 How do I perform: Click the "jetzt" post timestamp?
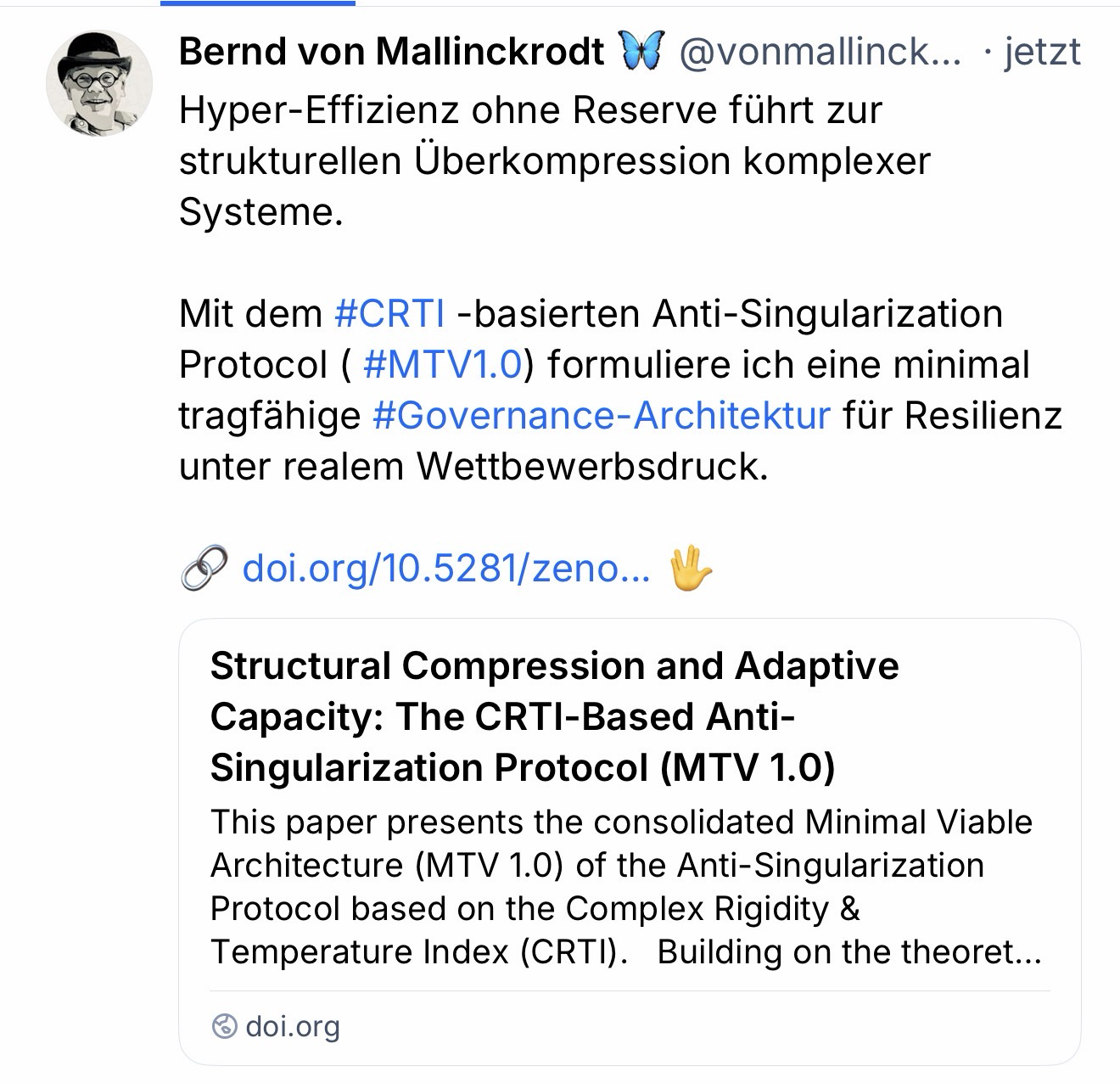1042,53
